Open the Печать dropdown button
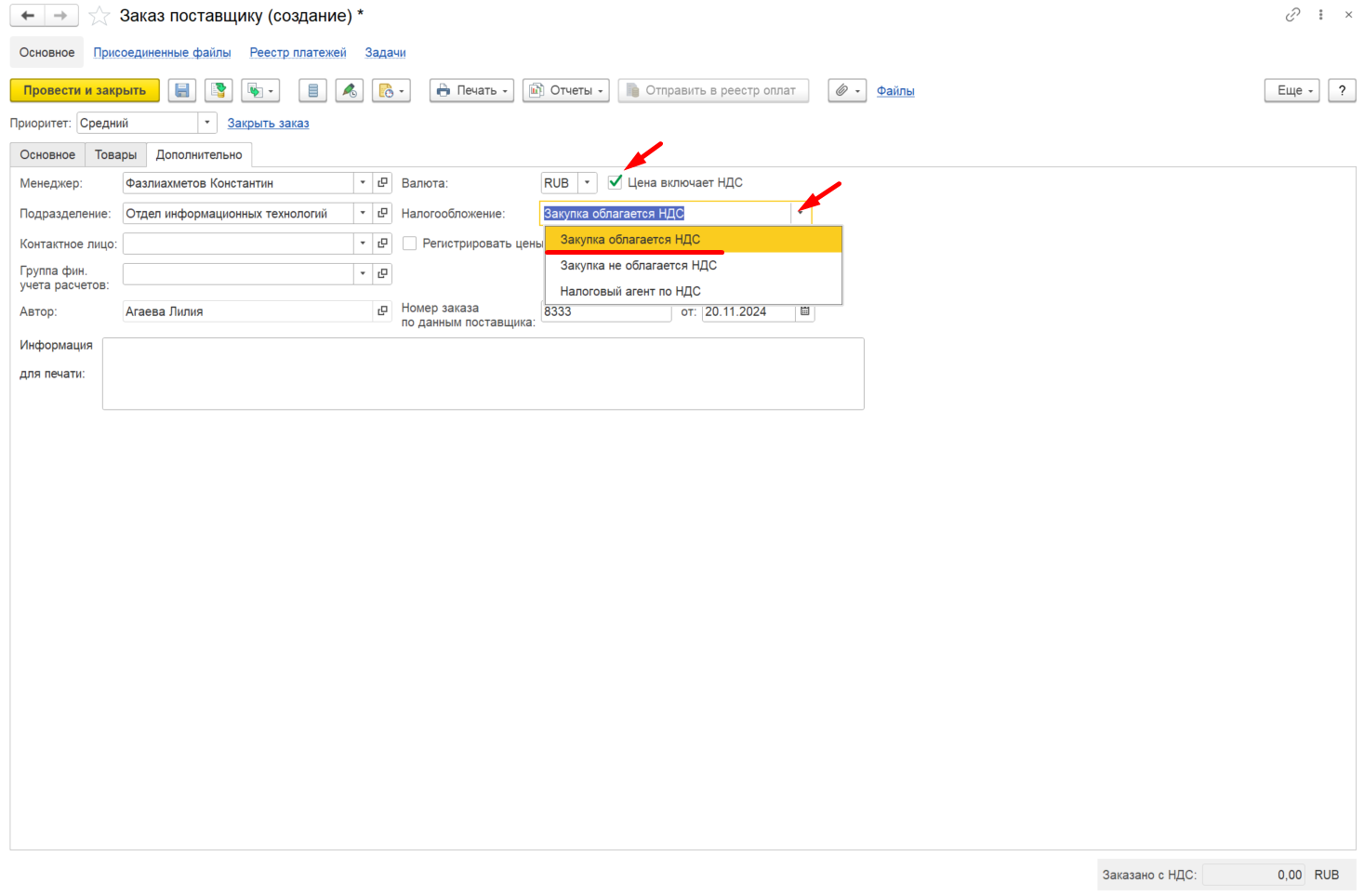The width and height of the screenshot is (1364, 896). (x=471, y=90)
